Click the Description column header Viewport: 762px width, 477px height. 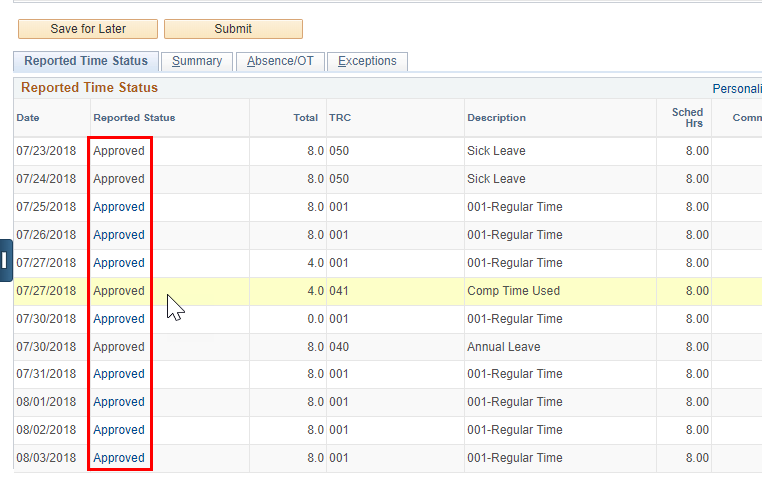tap(496, 118)
